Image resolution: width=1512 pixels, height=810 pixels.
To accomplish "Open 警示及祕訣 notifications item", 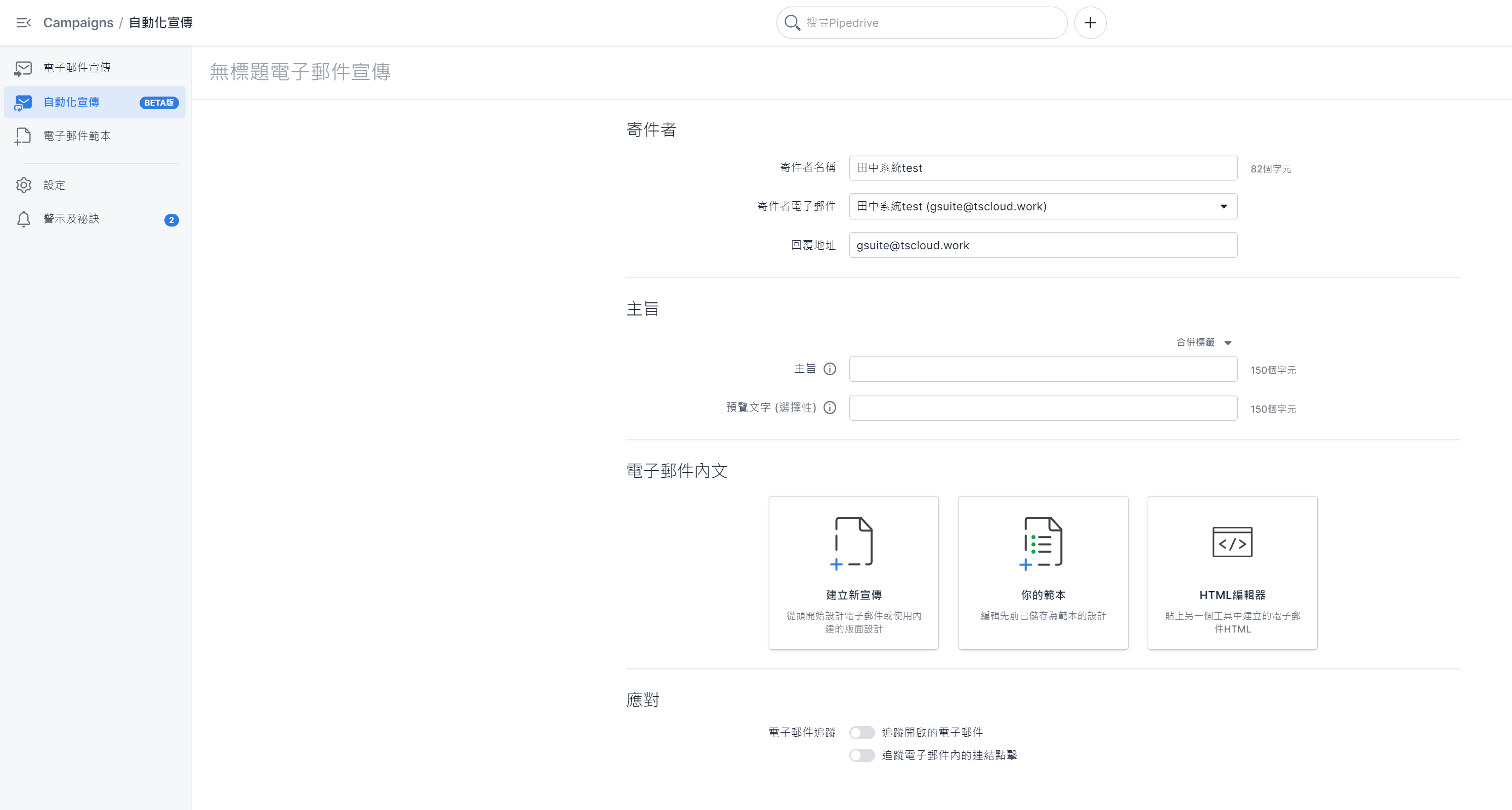I will (71, 219).
